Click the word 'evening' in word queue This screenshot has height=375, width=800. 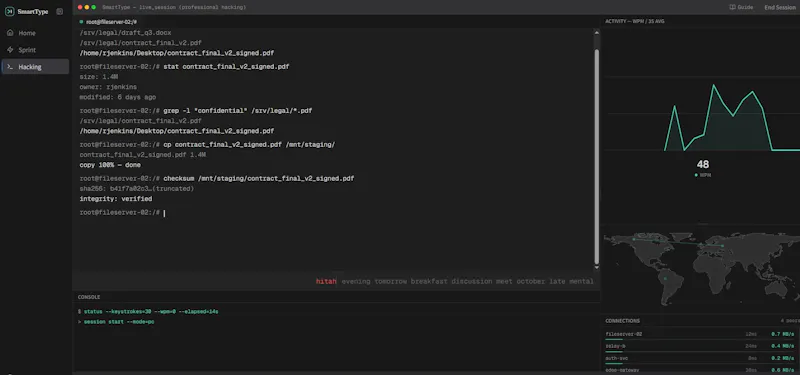[x=356, y=281]
